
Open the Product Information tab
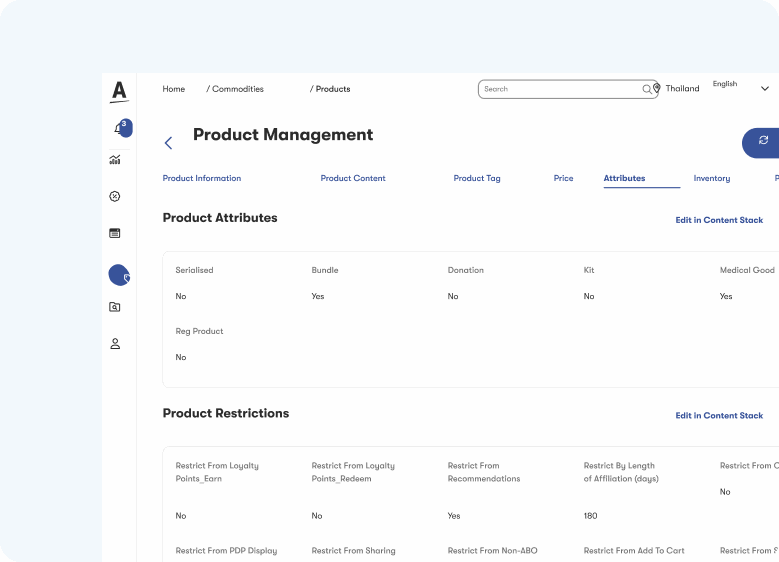pyautogui.click(x=202, y=178)
